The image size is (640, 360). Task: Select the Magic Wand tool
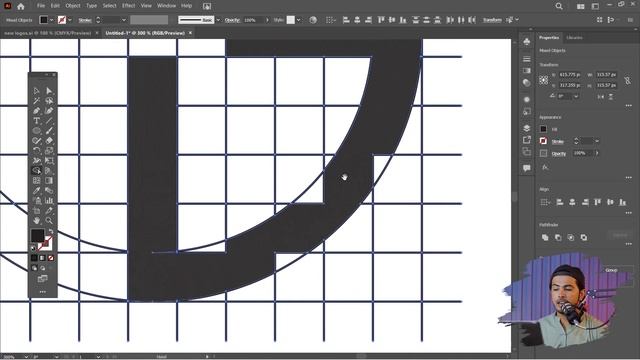[x=36, y=100]
